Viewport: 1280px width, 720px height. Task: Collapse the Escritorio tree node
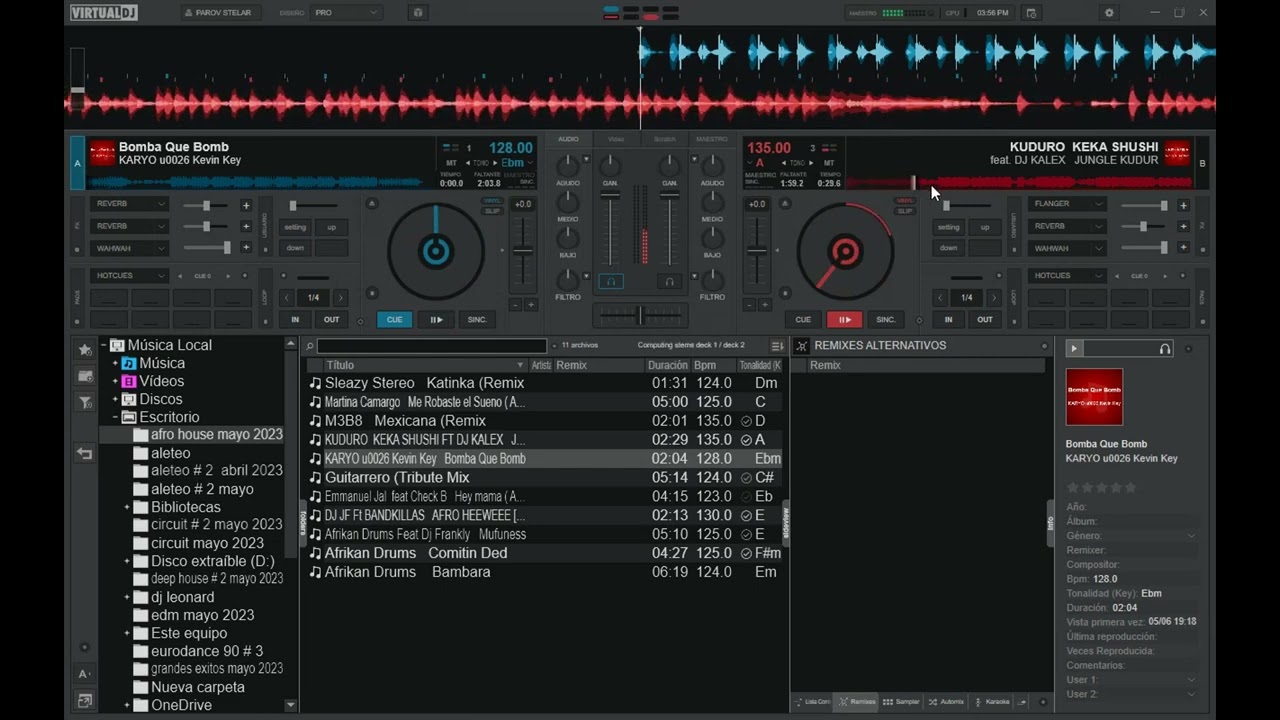click(116, 417)
